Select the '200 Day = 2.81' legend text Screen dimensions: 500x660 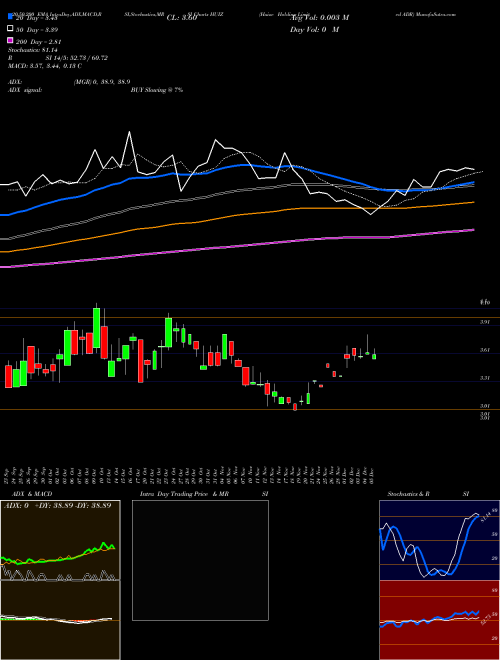[38, 42]
